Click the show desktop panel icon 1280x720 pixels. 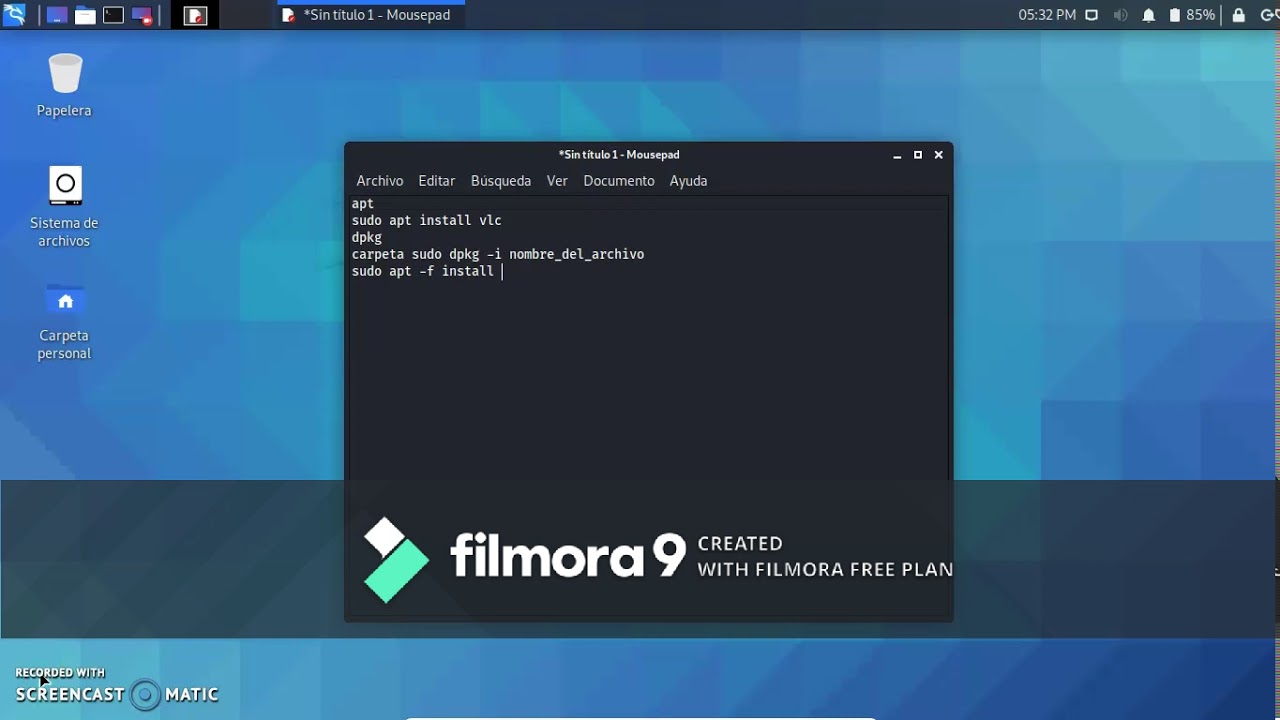pos(57,15)
